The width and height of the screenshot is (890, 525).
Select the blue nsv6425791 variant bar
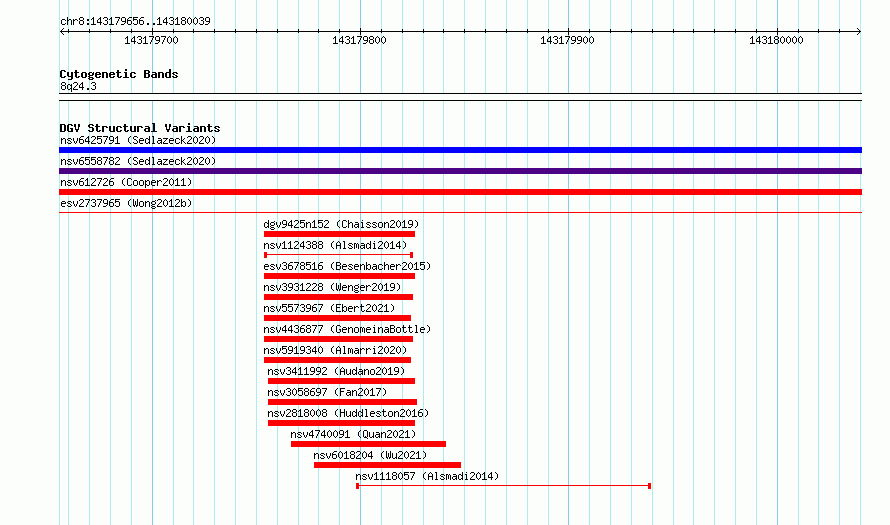pos(460,150)
